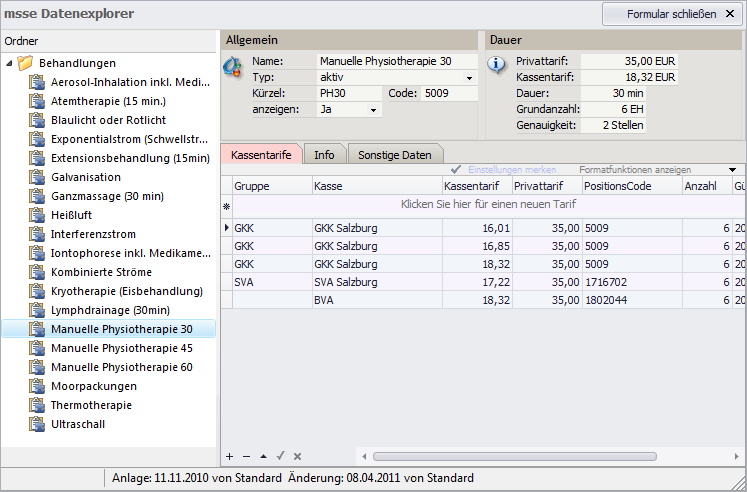The height and width of the screenshot is (492, 747).
Task: Click the Kryotherapie (Eisbehandlung) item icon
Action: pos(37,291)
